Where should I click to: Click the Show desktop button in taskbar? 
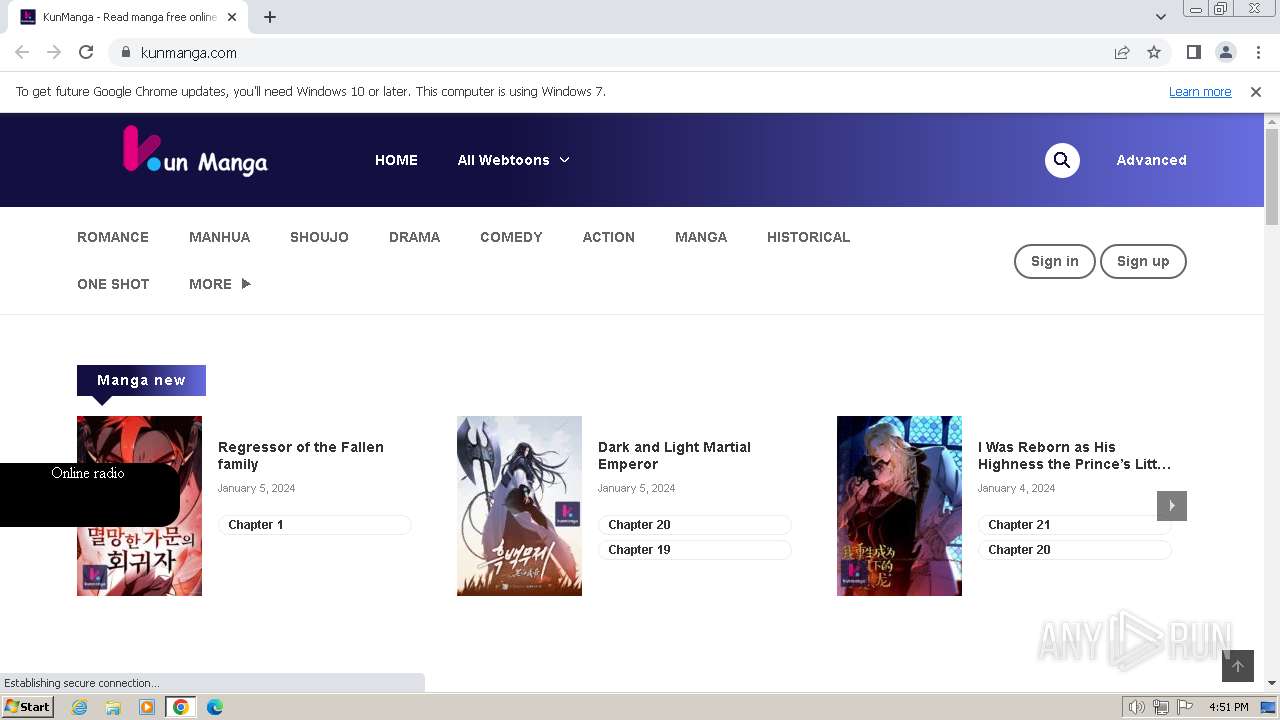1268,707
